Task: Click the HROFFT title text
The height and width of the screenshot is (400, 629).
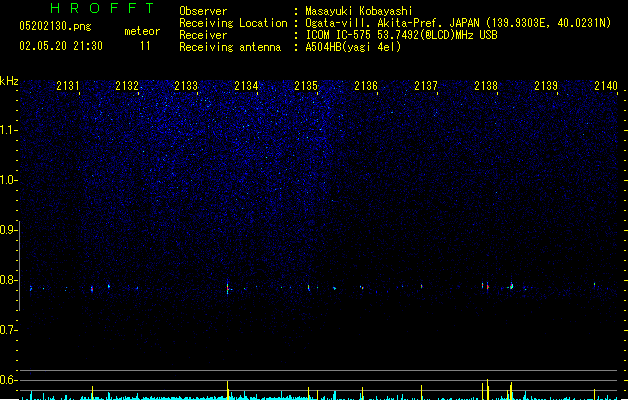Action: click(102, 8)
